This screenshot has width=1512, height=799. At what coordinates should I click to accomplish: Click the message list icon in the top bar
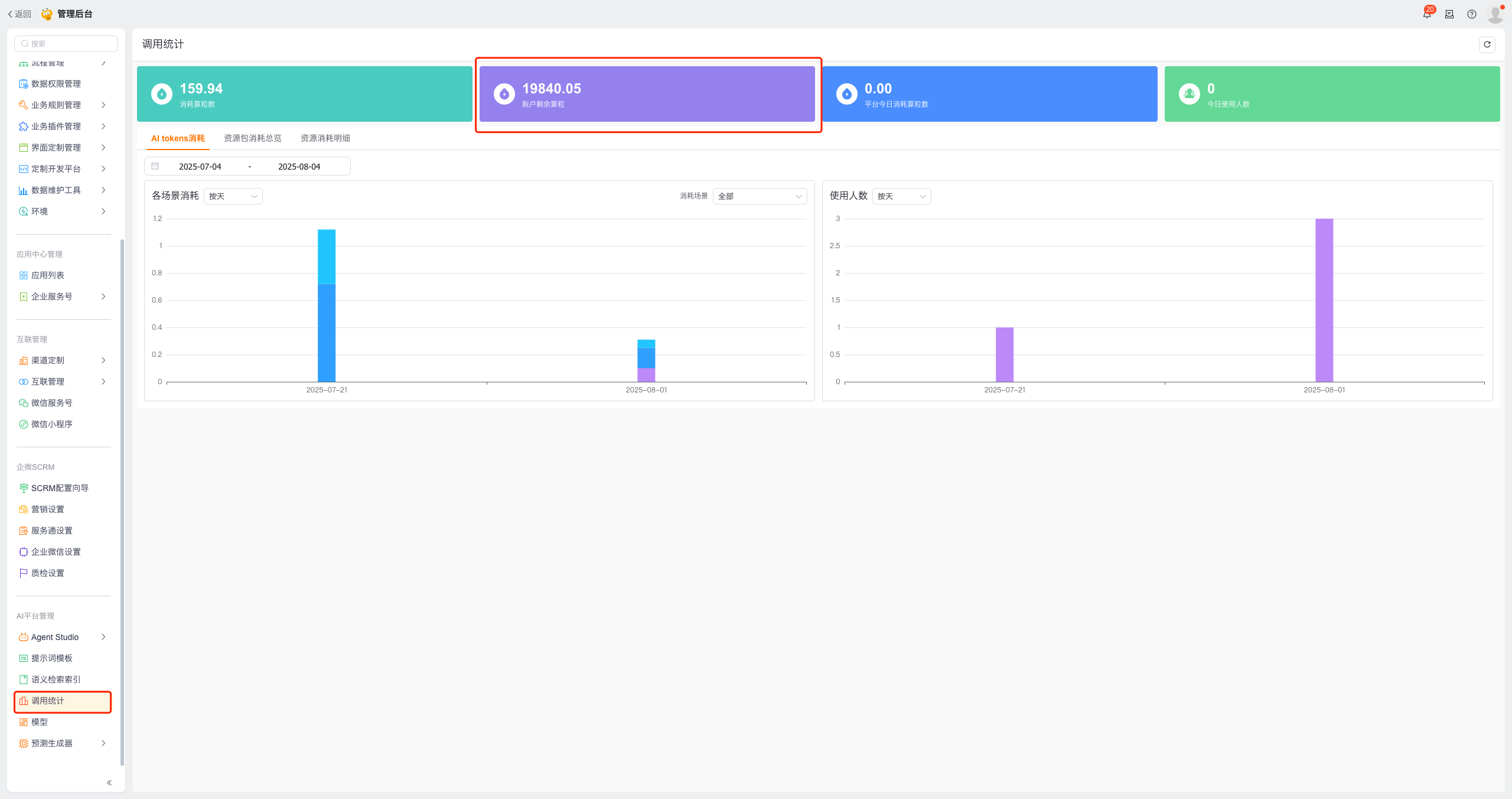coord(1449,14)
